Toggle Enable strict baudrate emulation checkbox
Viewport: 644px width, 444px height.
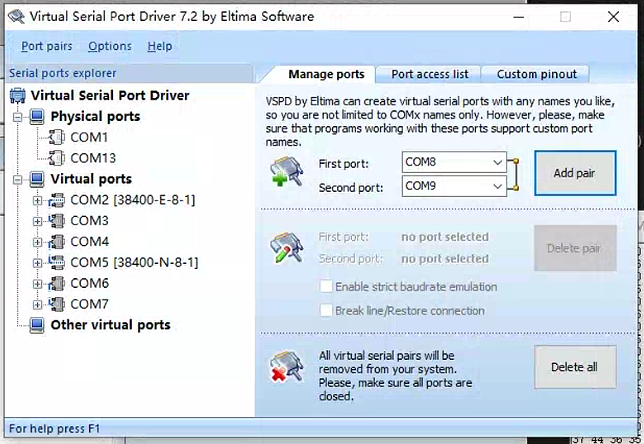tap(326, 286)
